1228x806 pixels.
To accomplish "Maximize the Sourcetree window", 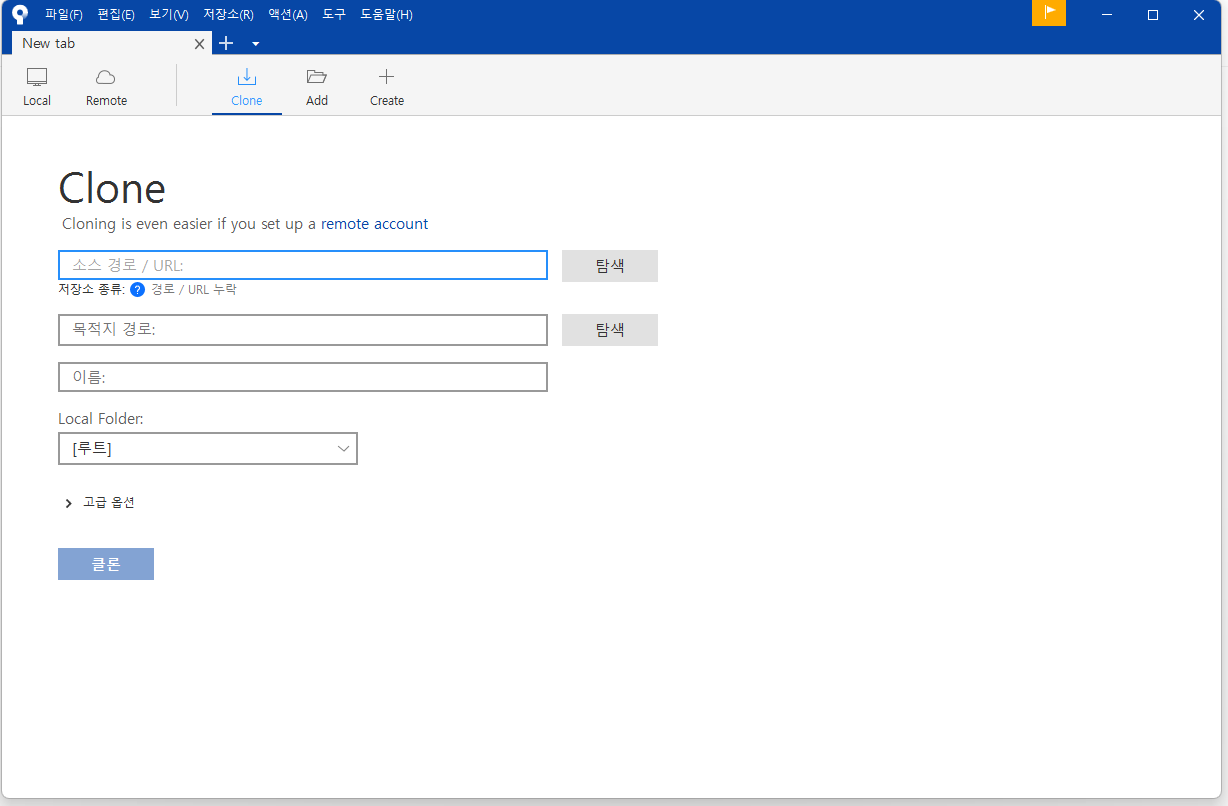I will point(1153,15).
